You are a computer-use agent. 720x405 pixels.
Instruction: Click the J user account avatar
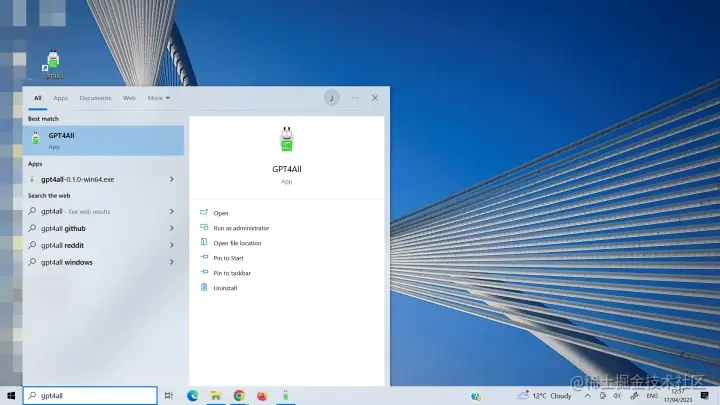332,98
